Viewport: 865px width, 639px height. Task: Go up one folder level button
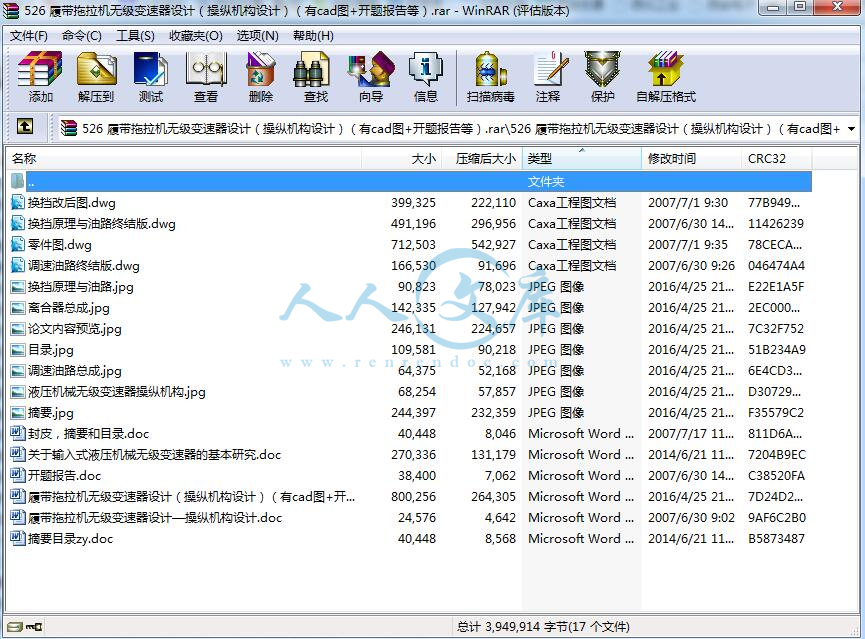pyautogui.click(x=25, y=127)
